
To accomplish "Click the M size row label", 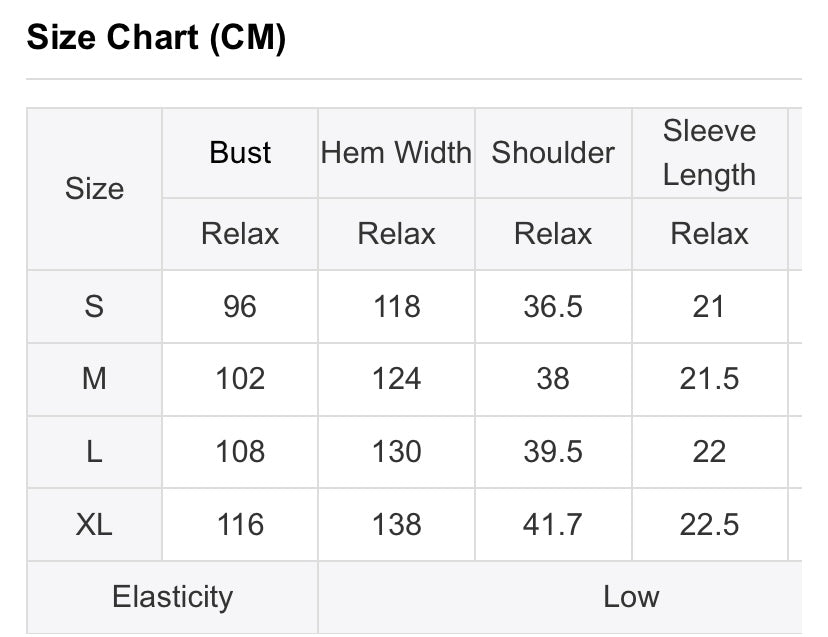I will (95, 379).
